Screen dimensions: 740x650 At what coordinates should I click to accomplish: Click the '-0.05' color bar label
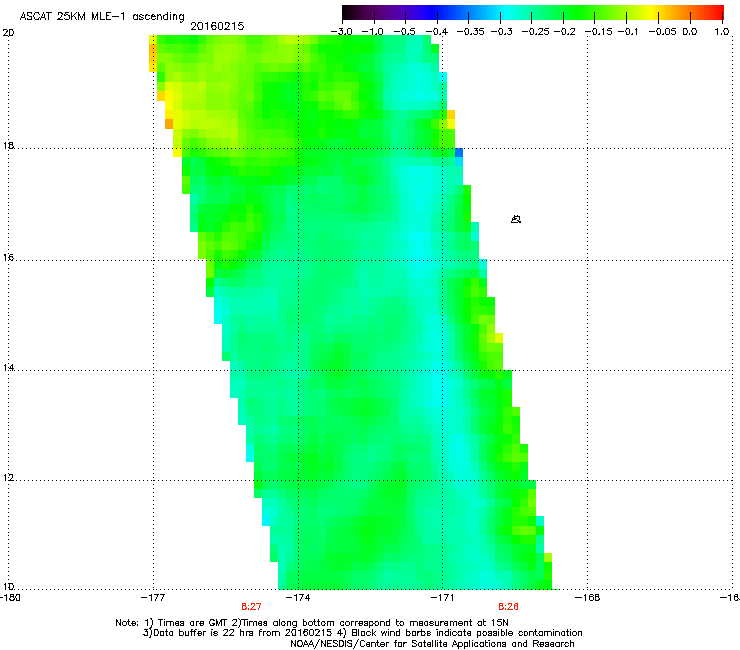pyautogui.click(x=663, y=32)
